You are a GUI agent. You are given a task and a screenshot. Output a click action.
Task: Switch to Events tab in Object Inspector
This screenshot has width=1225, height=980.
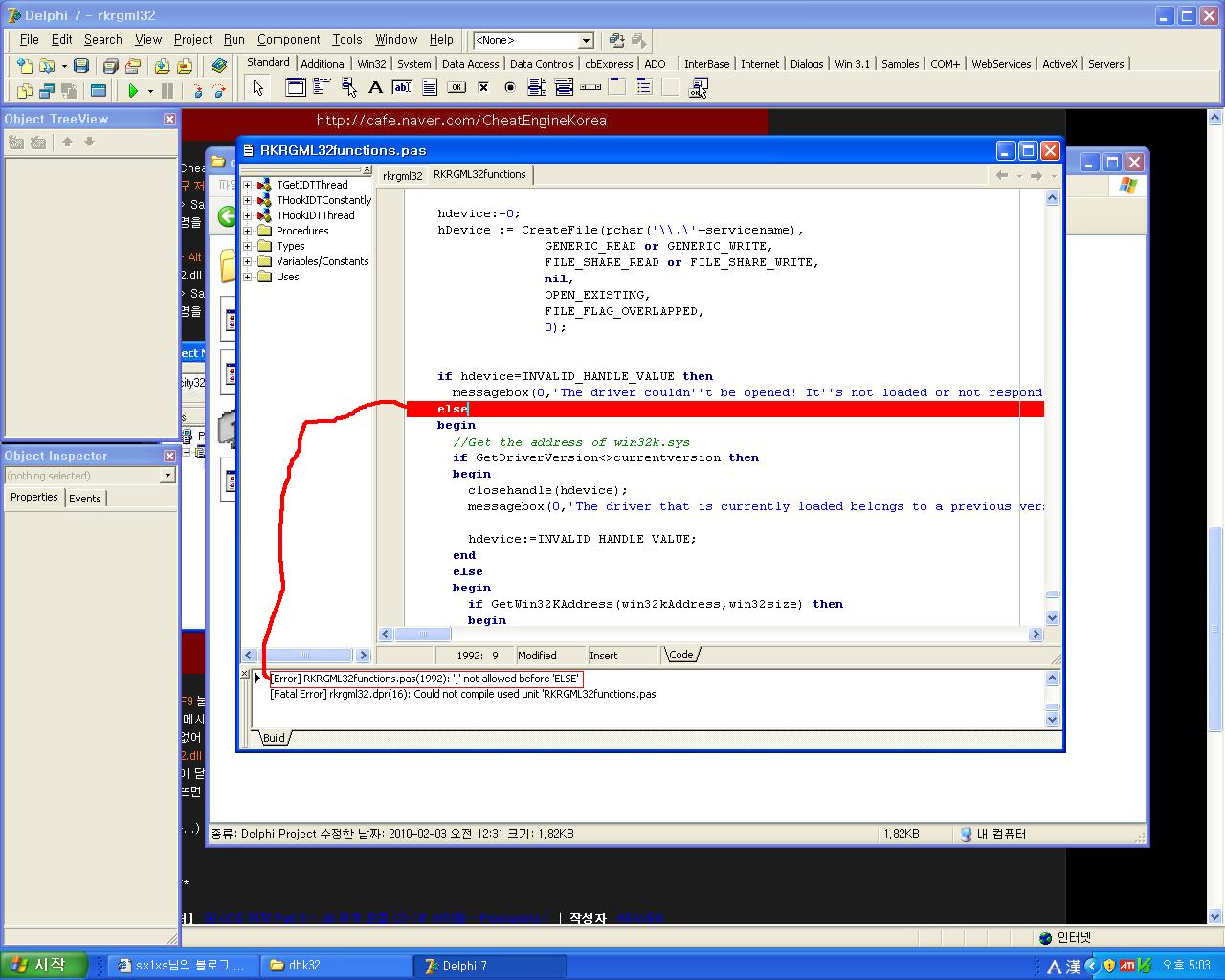(x=84, y=499)
